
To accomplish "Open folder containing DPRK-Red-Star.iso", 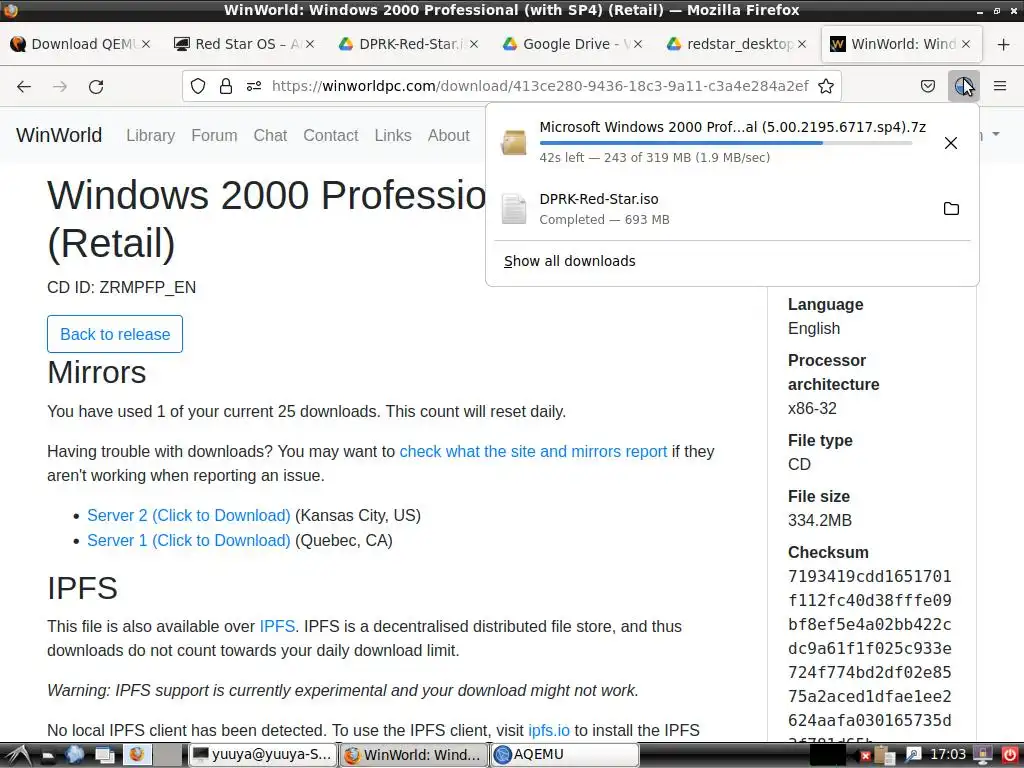I will [952, 208].
